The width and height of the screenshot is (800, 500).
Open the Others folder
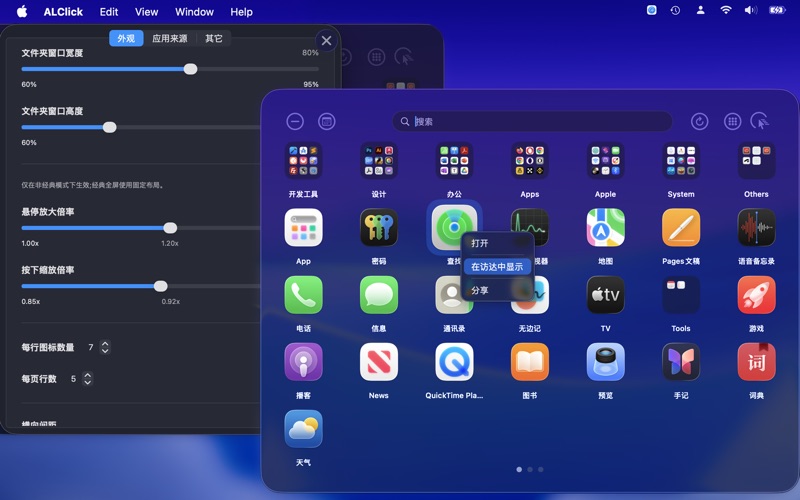756,161
